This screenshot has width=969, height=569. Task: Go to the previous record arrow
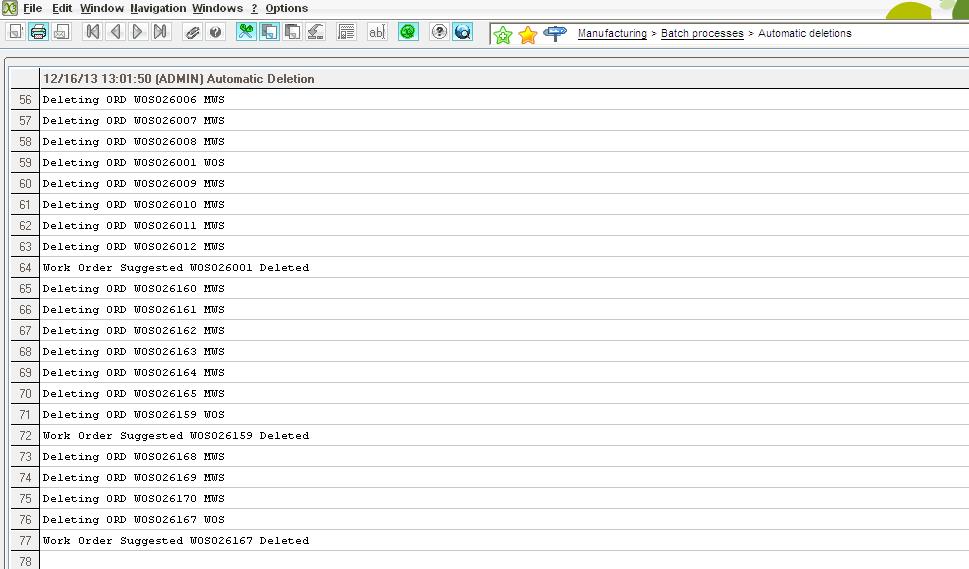point(115,32)
